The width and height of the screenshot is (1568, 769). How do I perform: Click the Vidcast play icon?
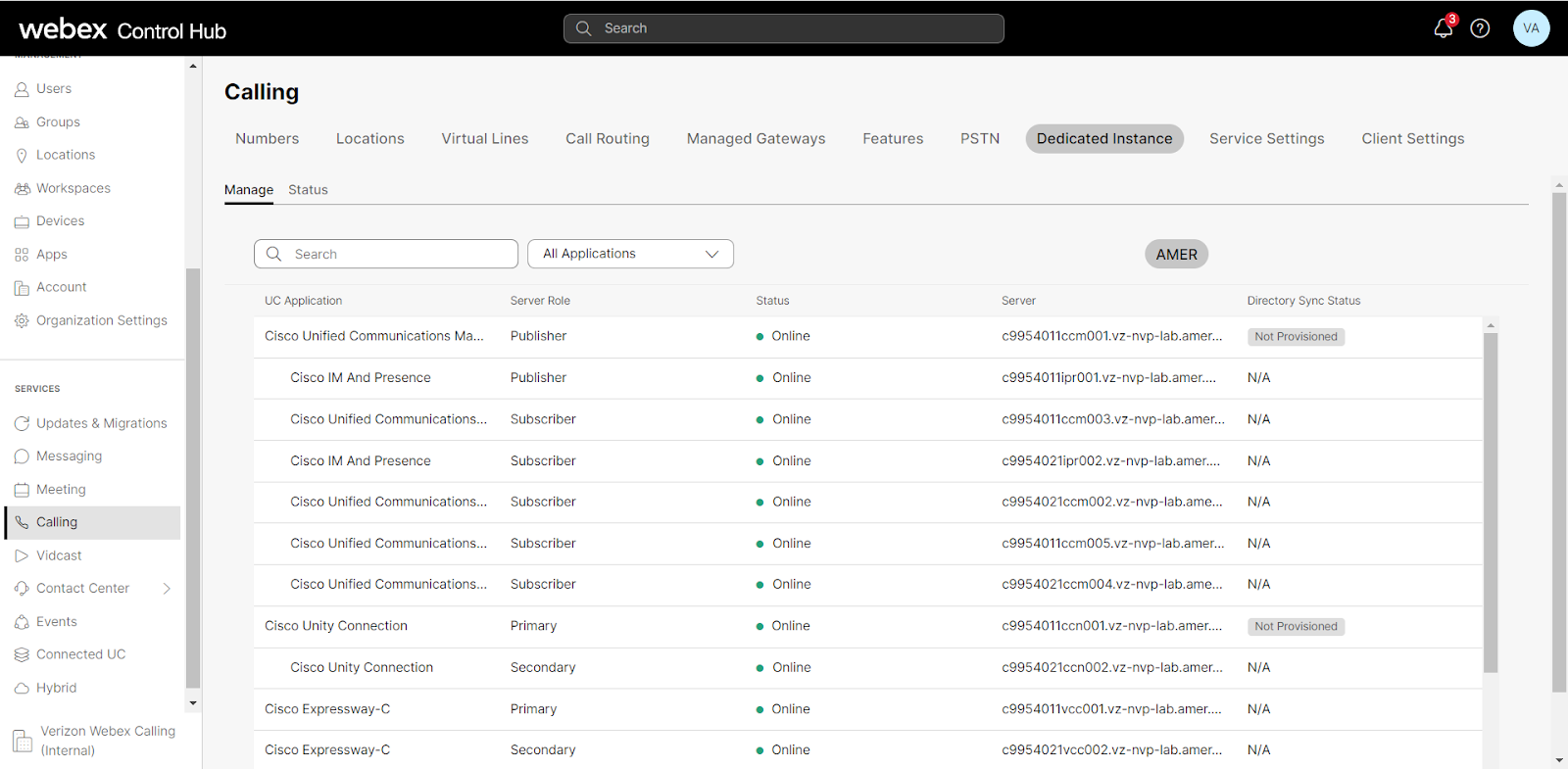(x=22, y=555)
